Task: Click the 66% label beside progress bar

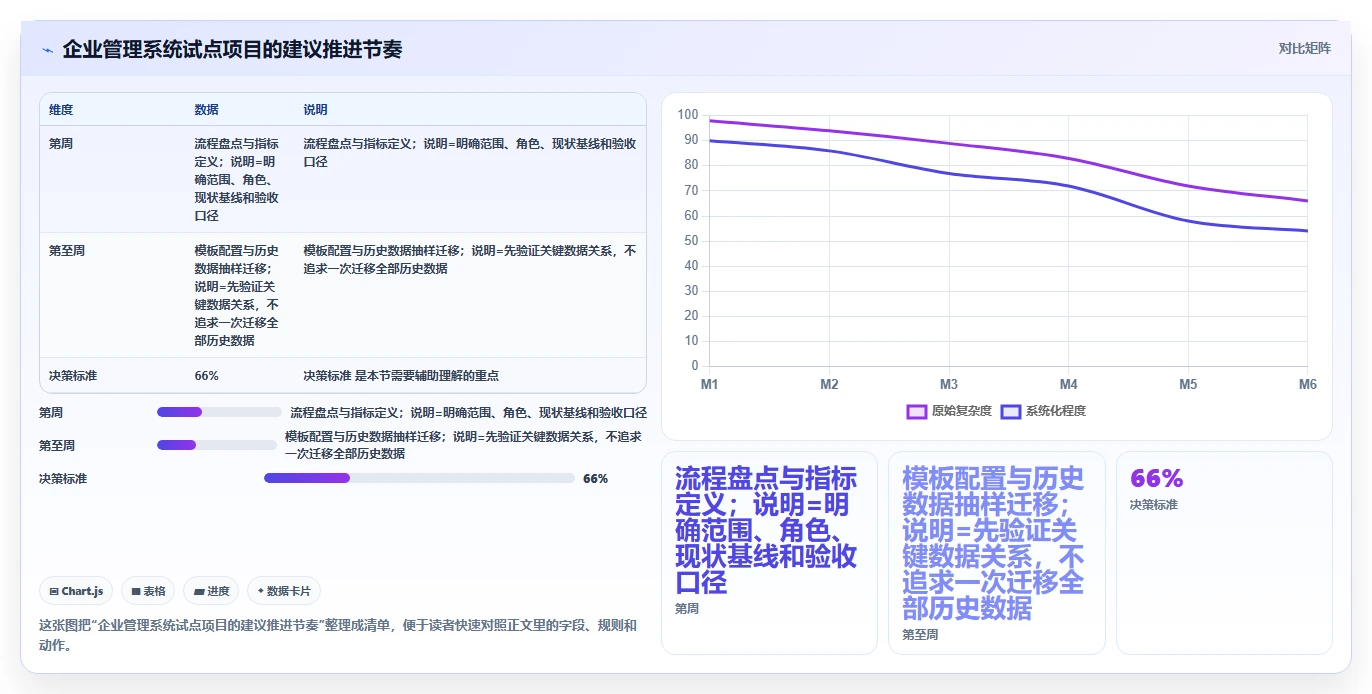Action: [595, 479]
